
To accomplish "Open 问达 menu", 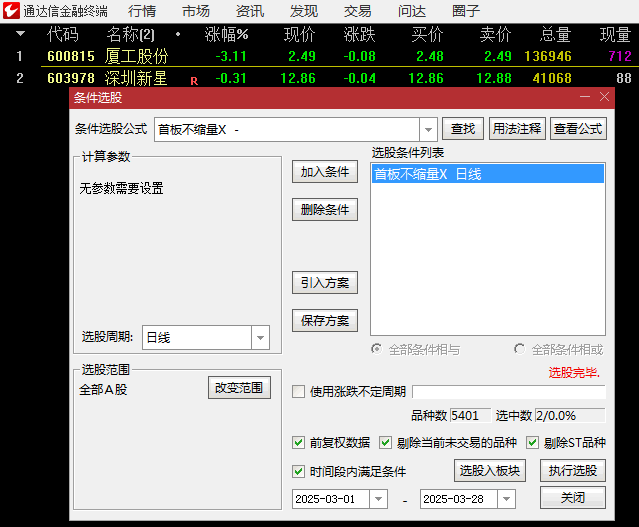I will point(412,11).
